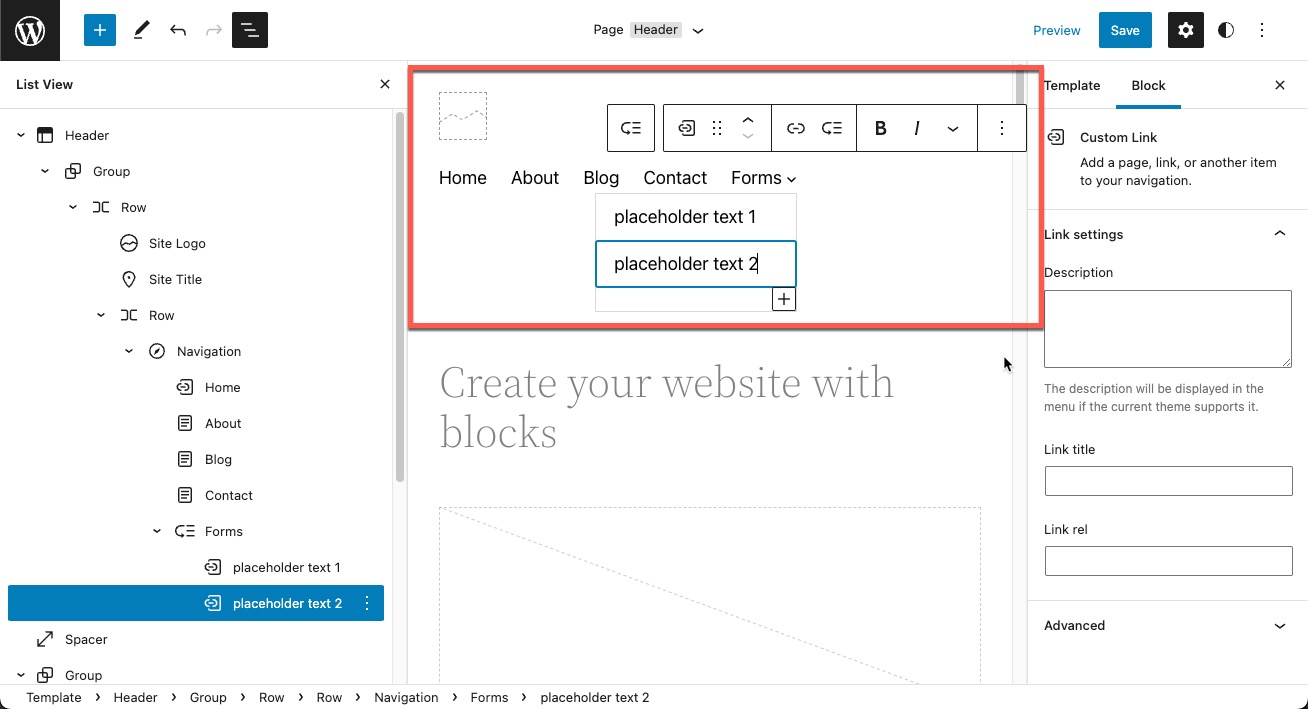This screenshot has height=709, width=1308.
Task: Move the block up with the arrow icon
Action: pos(748,121)
